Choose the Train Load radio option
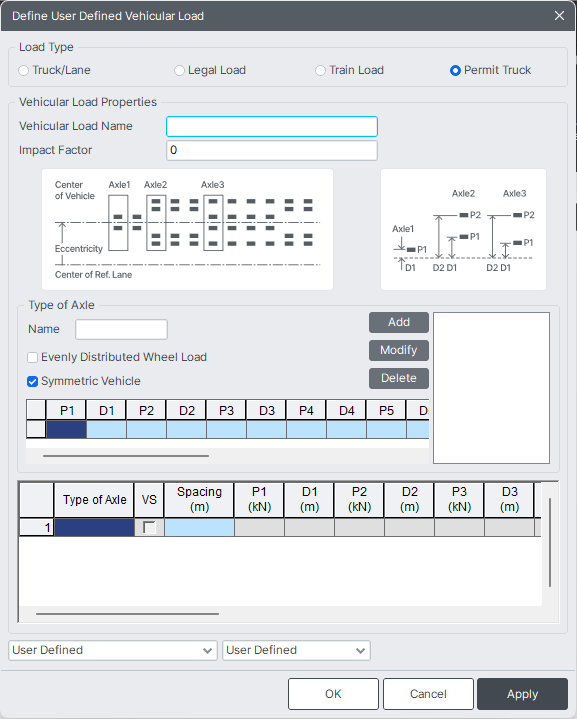577x719 pixels. (320, 71)
